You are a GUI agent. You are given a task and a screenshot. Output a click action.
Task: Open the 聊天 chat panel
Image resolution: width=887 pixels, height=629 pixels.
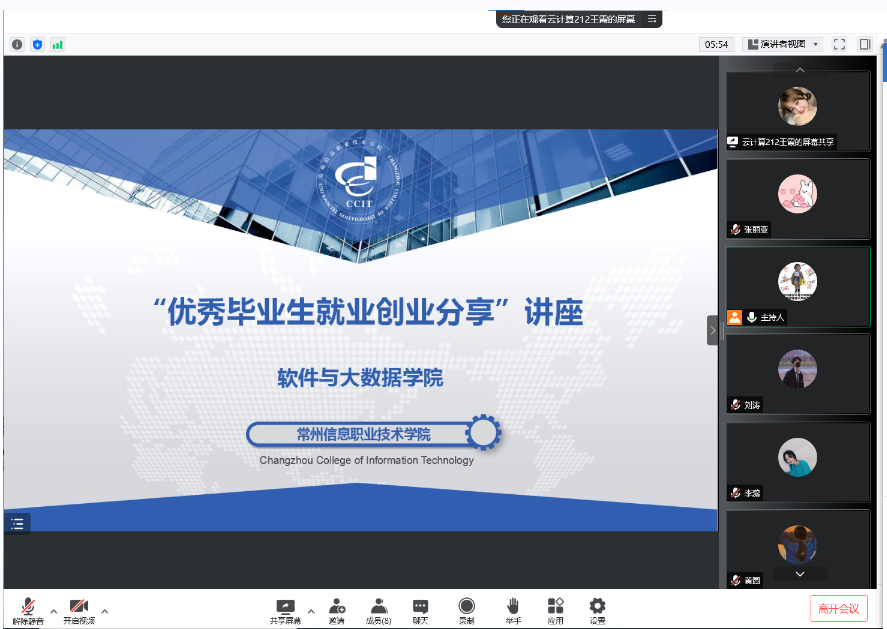420,611
